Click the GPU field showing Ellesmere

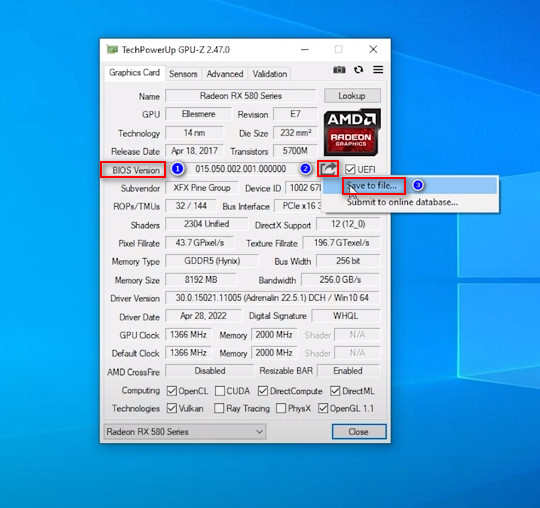(198, 114)
